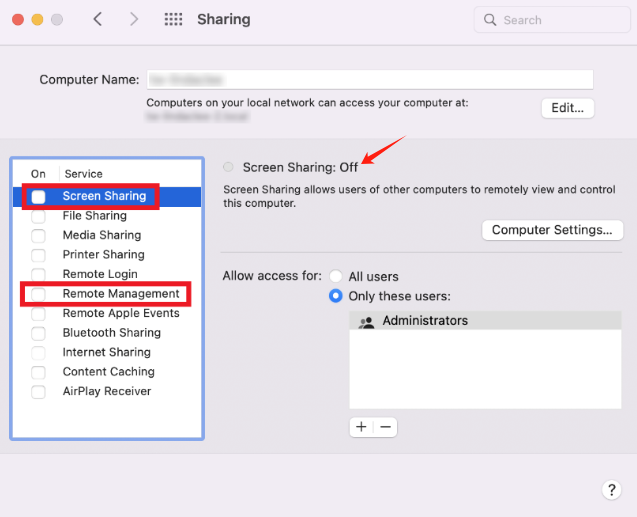
Task: Select the Administrators group icon
Action: pos(366,321)
